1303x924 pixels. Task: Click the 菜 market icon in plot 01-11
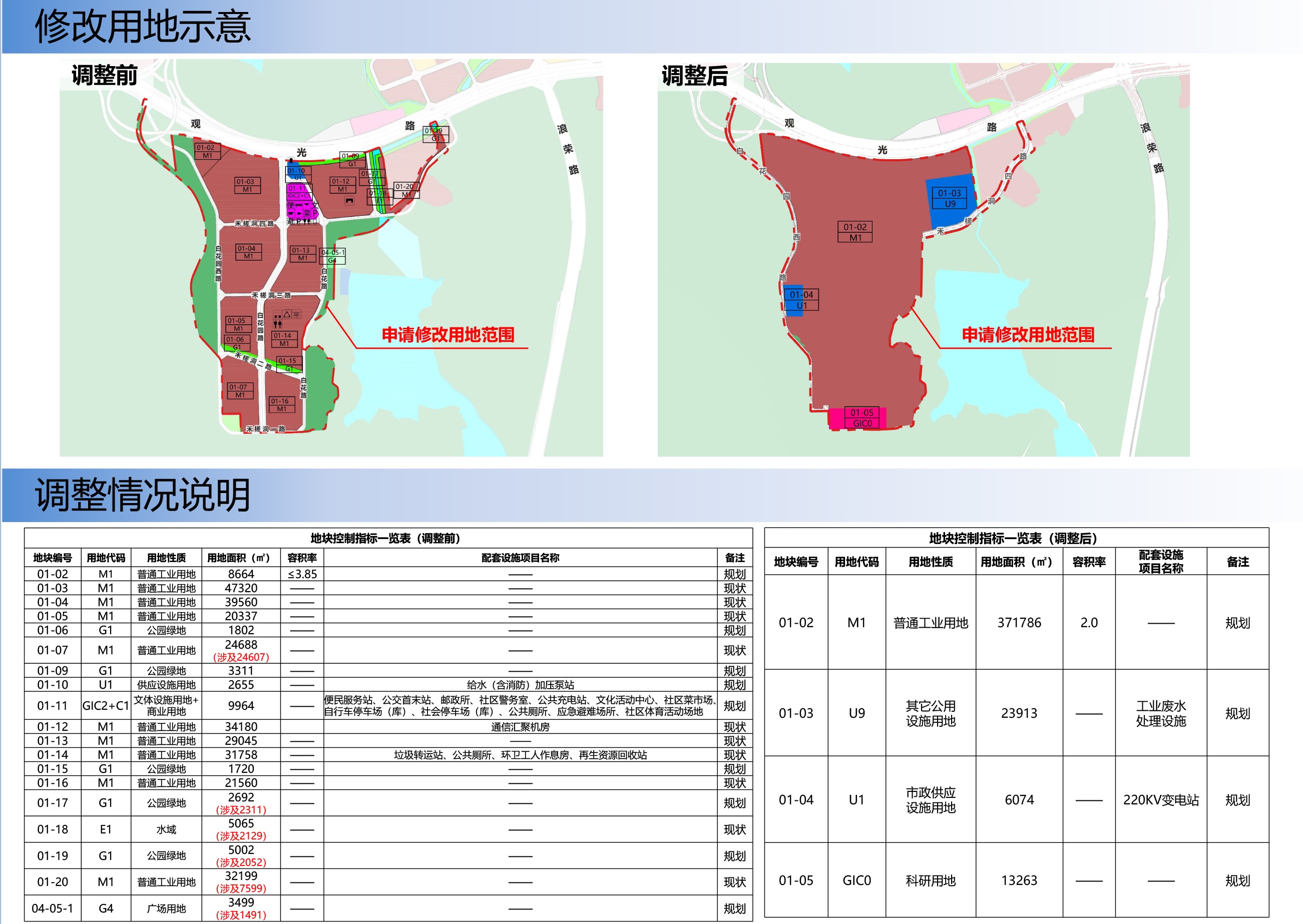coord(307,214)
